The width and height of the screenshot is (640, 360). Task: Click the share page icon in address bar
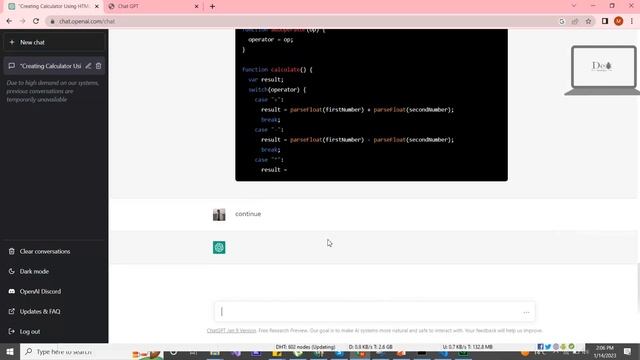click(575, 21)
